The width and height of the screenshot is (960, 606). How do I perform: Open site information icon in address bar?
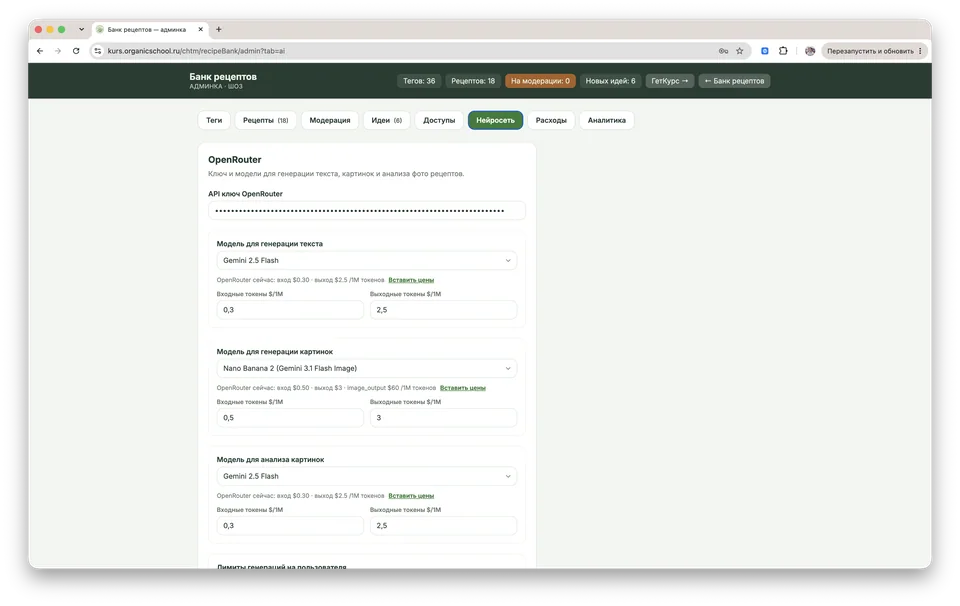98,51
